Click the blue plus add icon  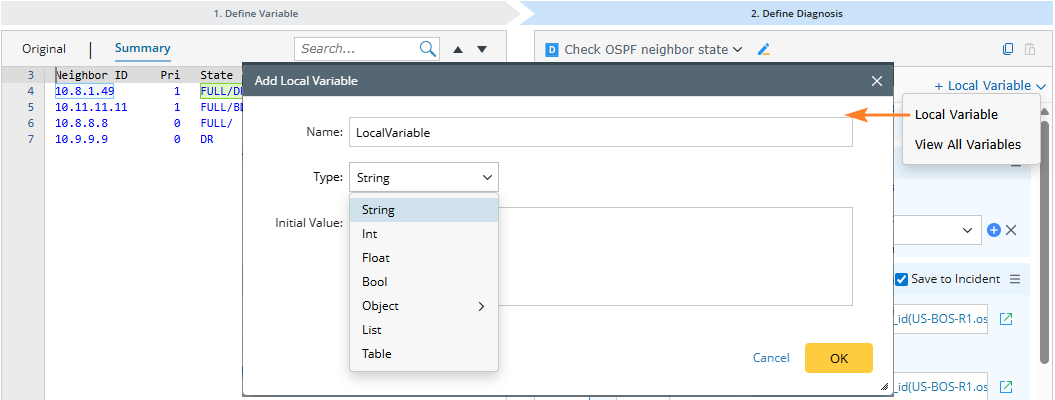tap(994, 230)
